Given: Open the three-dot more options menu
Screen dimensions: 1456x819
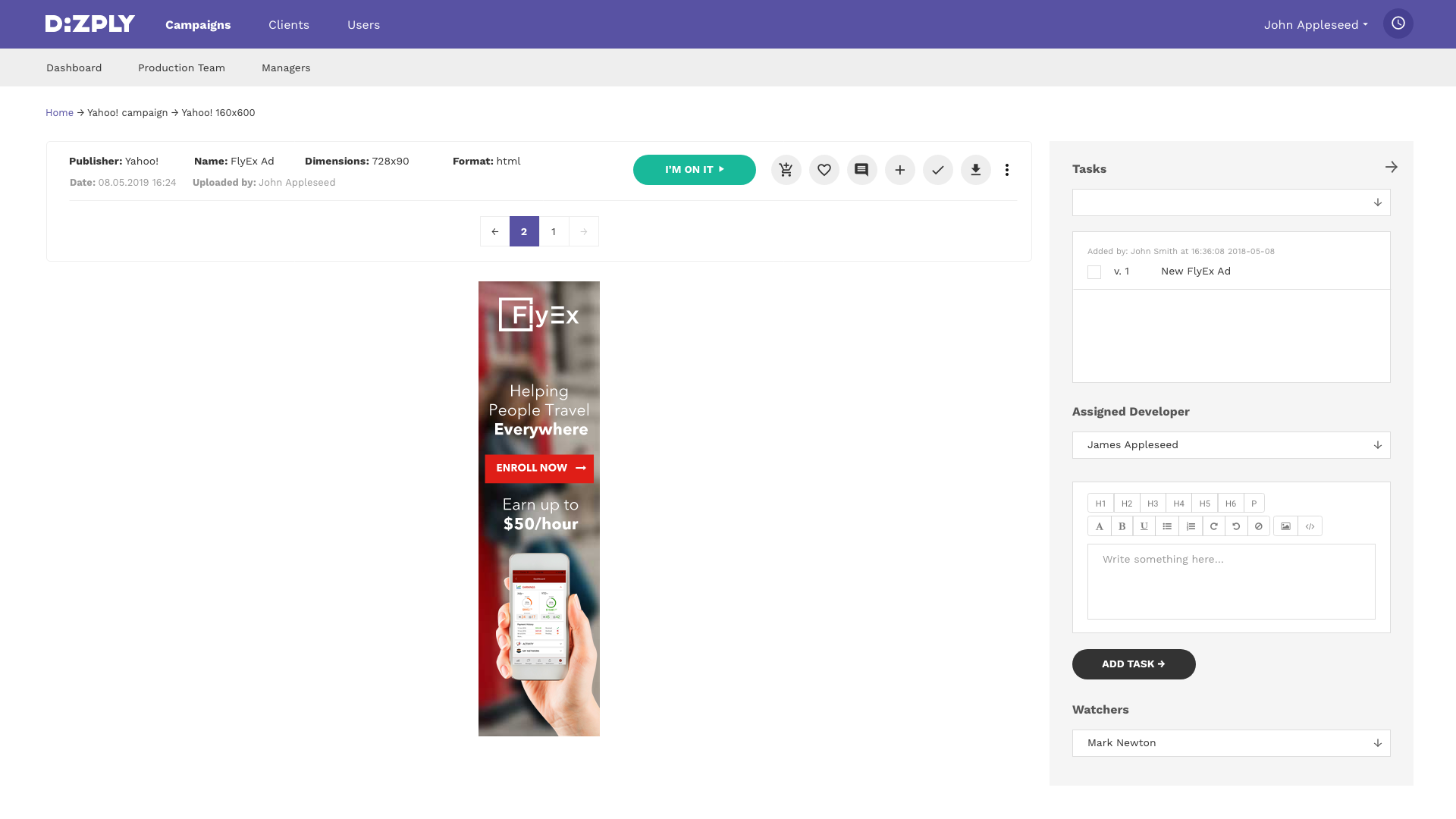Looking at the screenshot, I should (x=1006, y=170).
